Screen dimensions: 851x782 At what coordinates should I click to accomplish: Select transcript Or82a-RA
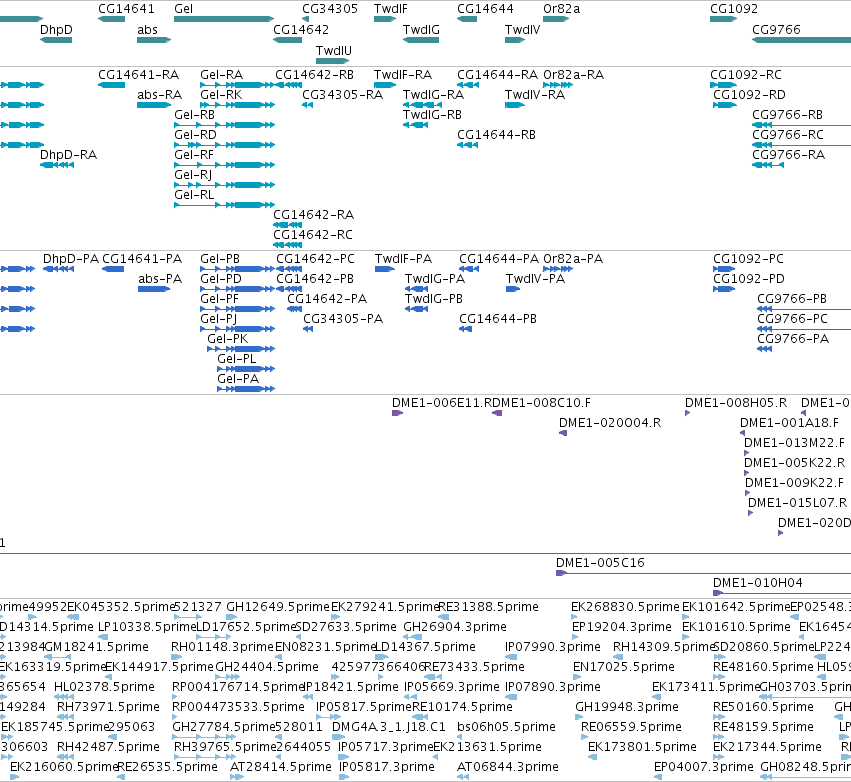click(x=573, y=74)
